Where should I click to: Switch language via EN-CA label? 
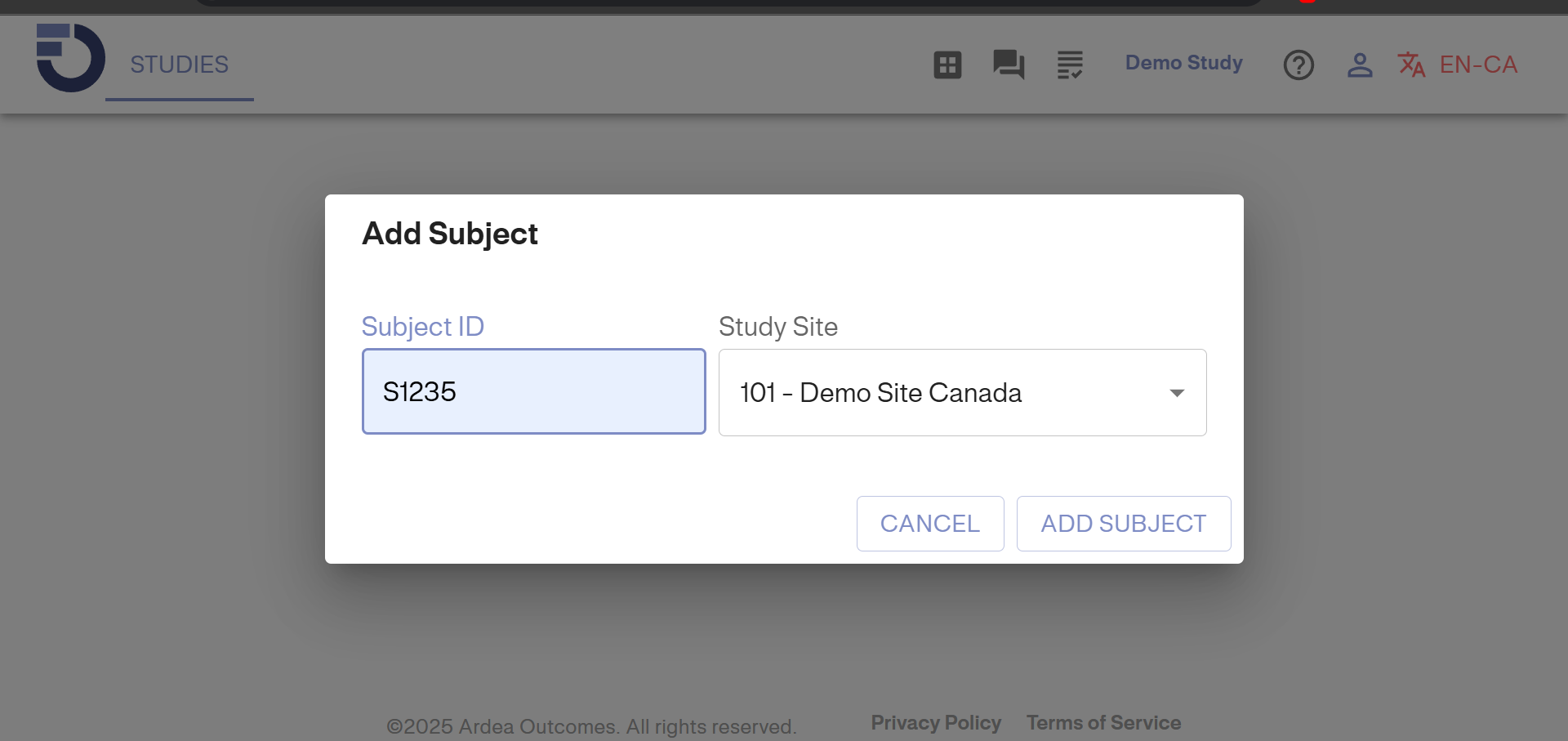click(x=1478, y=65)
